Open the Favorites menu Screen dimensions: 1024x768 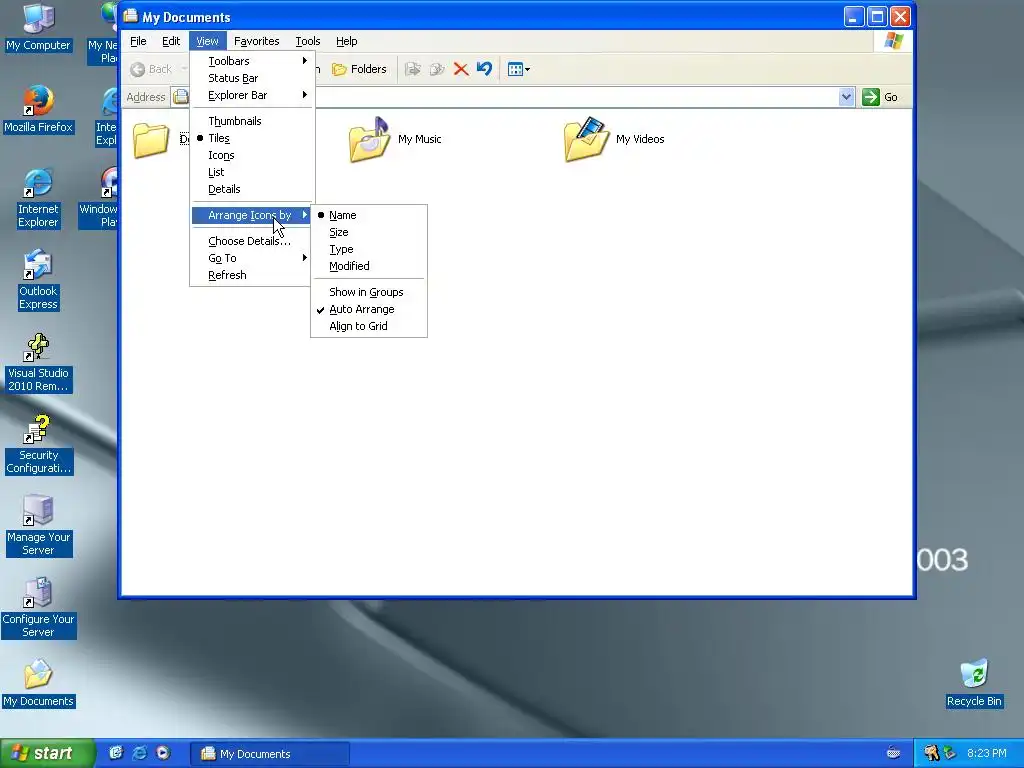click(257, 41)
